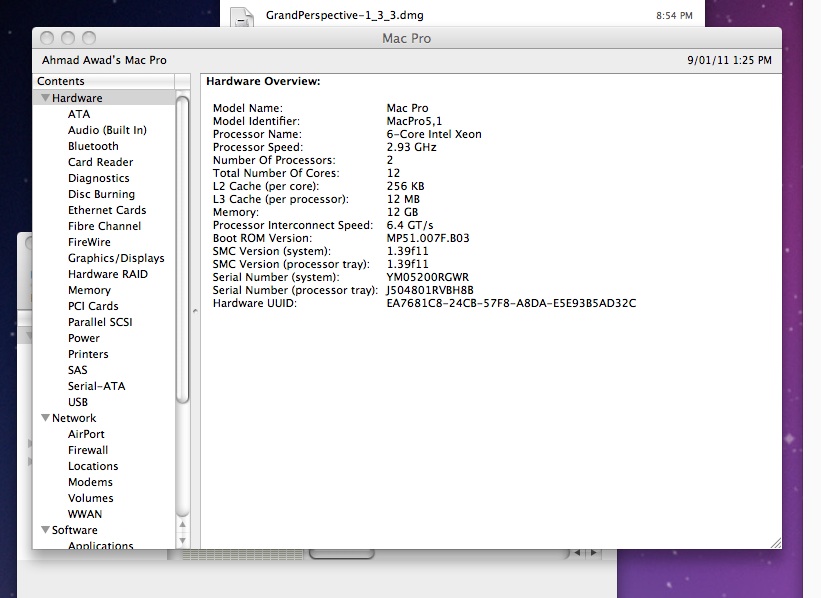Select the Network category row

point(104,418)
